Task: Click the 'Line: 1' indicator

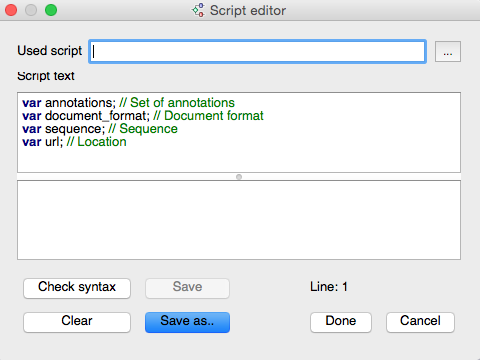Action: (x=329, y=287)
